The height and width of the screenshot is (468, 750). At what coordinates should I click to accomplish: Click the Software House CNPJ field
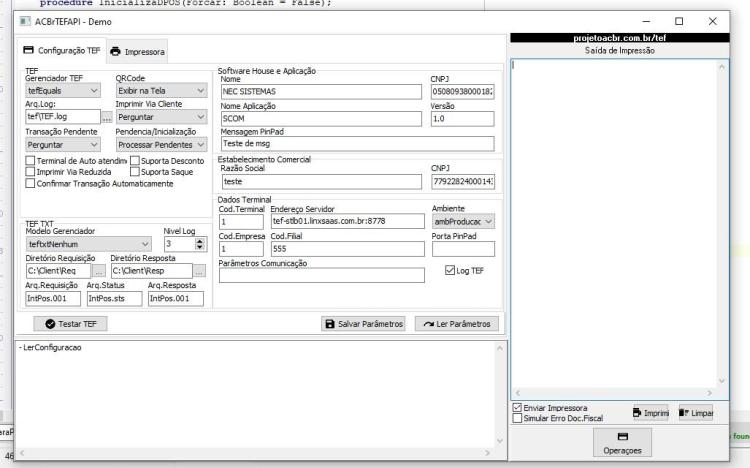[463, 91]
